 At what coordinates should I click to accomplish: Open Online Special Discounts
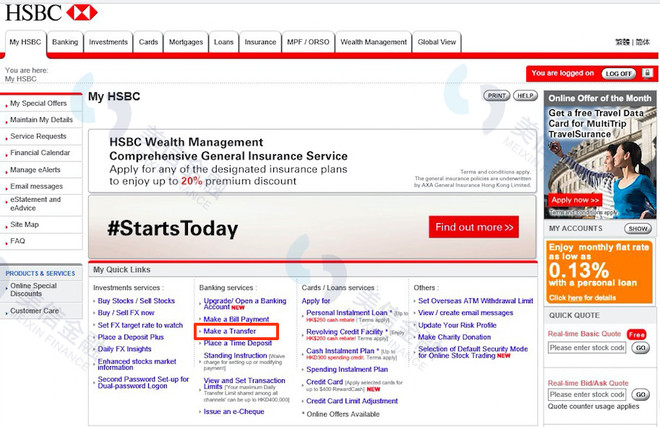click(x=33, y=290)
